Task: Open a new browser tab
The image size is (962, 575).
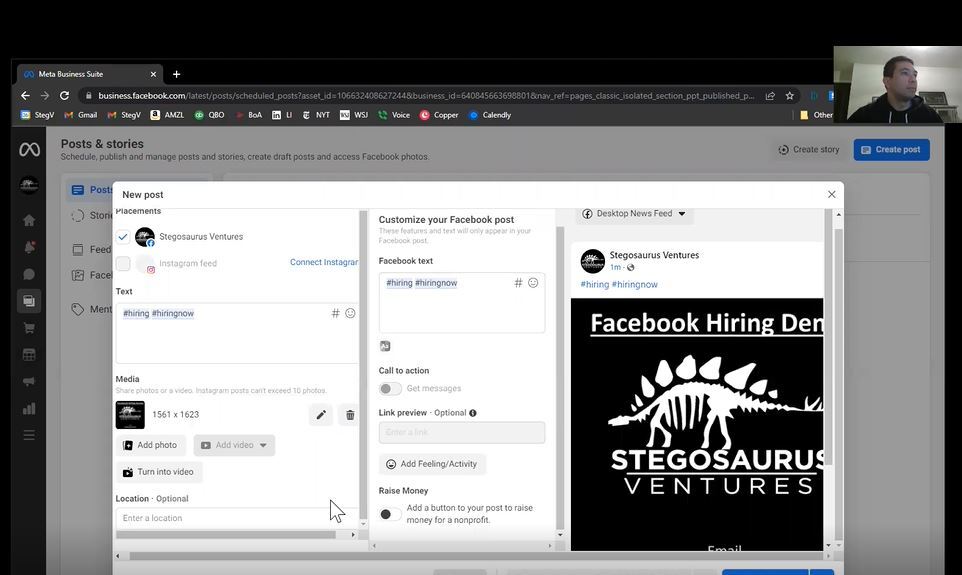Action: point(176,74)
